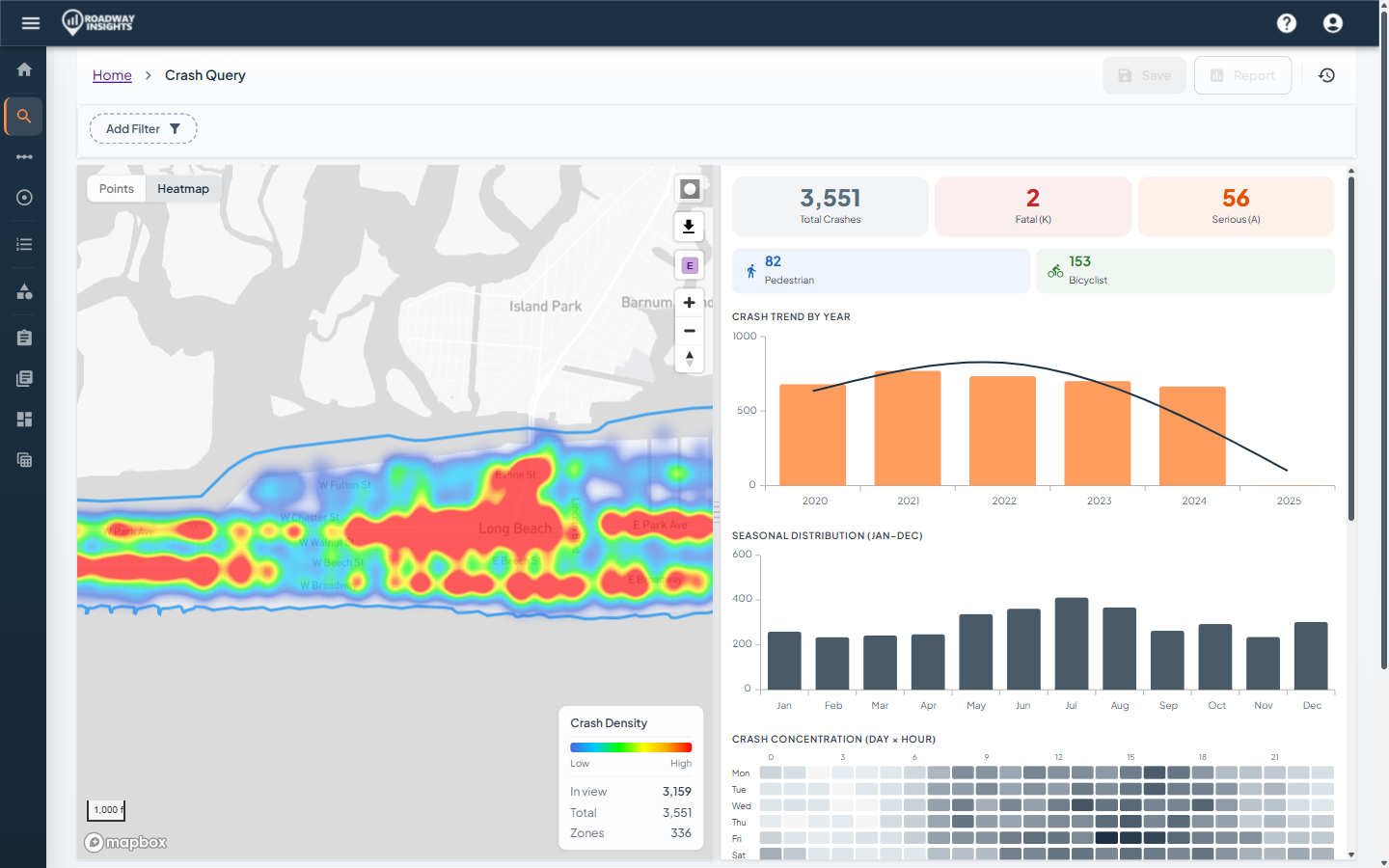Click the map download/export icon

(689, 227)
